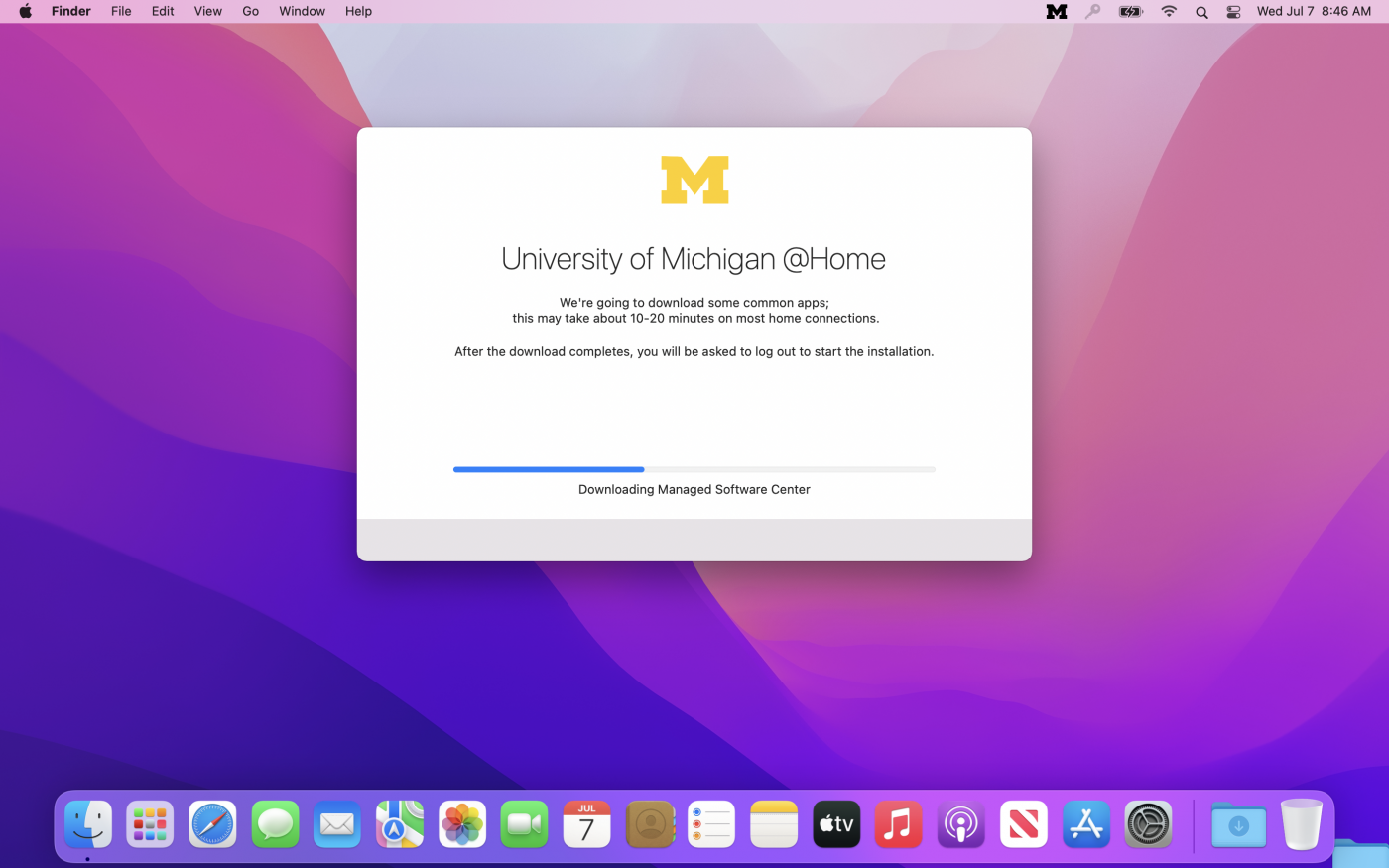This screenshot has width=1389, height=868.
Task: Start FaceTime from the Dock
Action: tap(524, 824)
